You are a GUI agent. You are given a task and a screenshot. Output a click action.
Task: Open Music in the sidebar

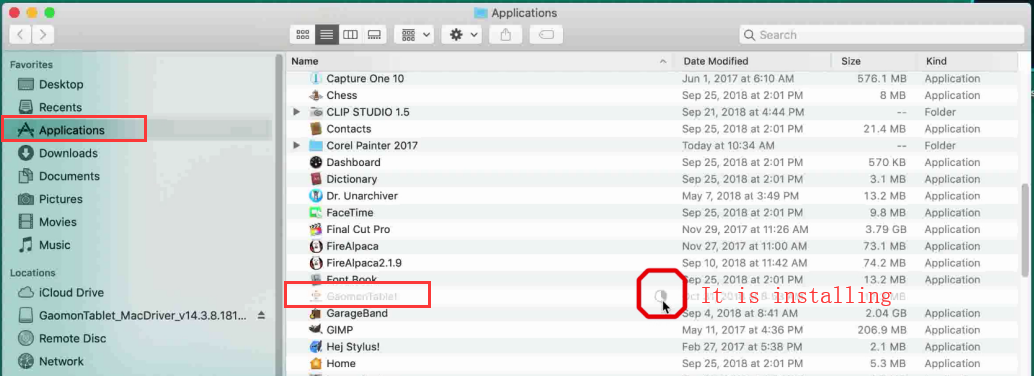[x=54, y=245]
